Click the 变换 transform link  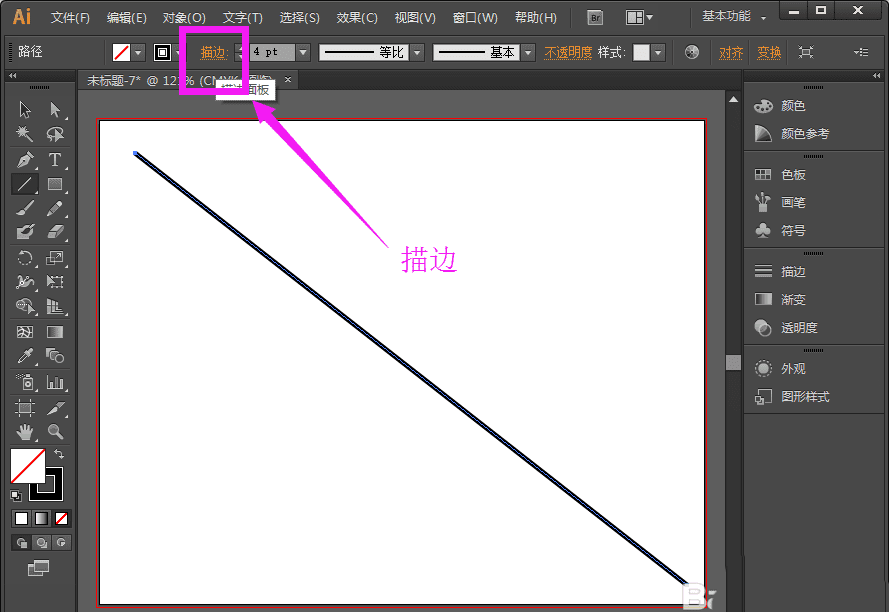(x=769, y=53)
